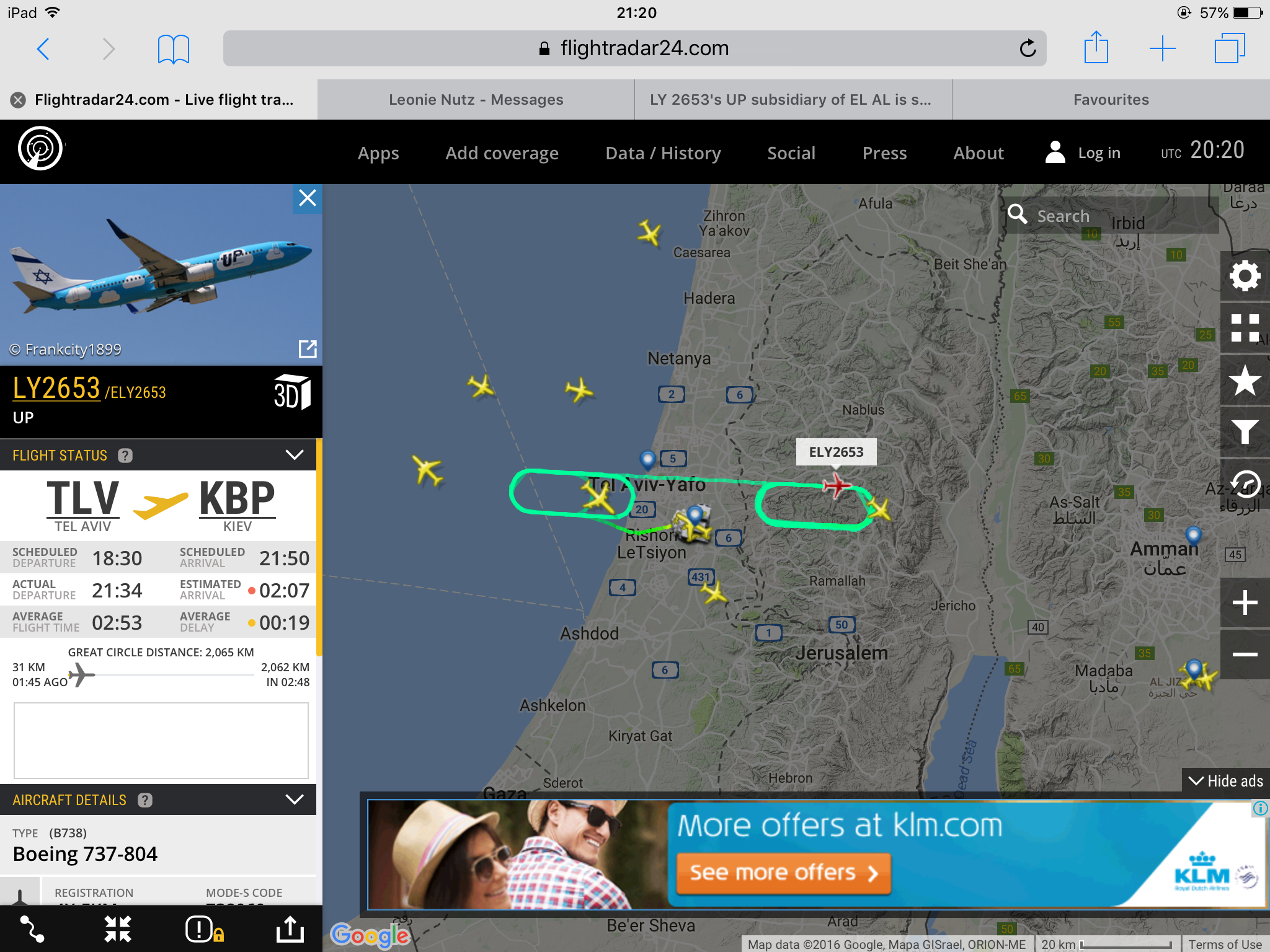This screenshot has height=952, width=1270.
Task: Toggle fullscreen collapse arrows in bottom bar
Action: 118,929
